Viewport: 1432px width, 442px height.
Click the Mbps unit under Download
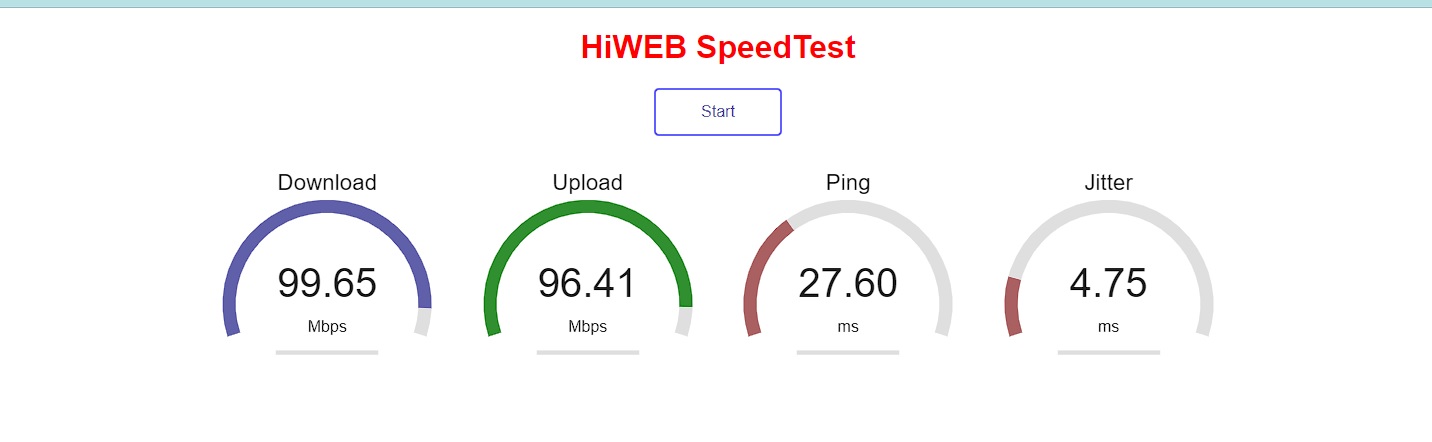point(327,327)
